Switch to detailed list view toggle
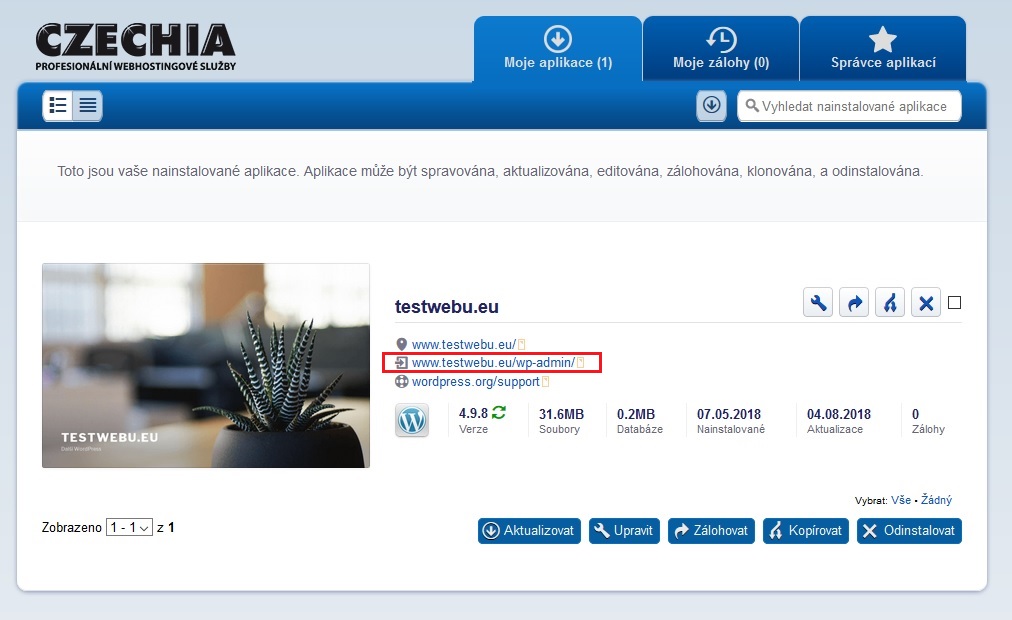This screenshot has width=1012, height=620. [x=58, y=105]
